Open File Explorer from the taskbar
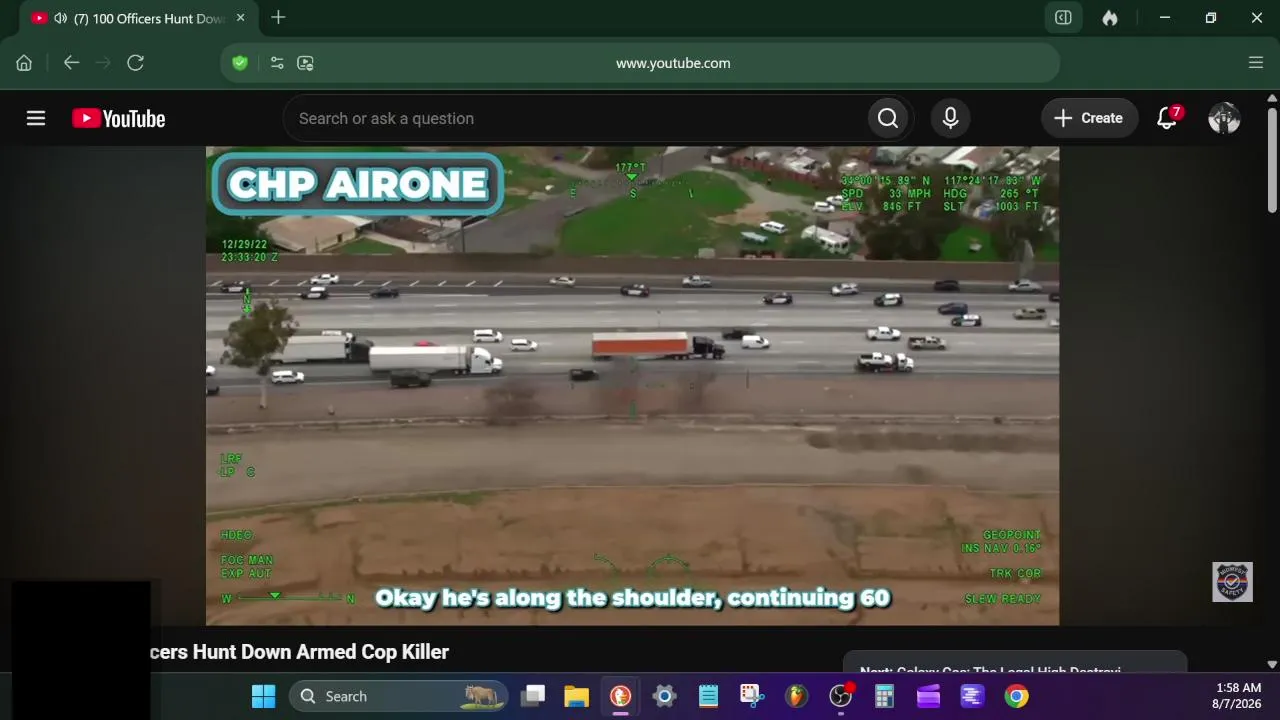 click(x=576, y=696)
